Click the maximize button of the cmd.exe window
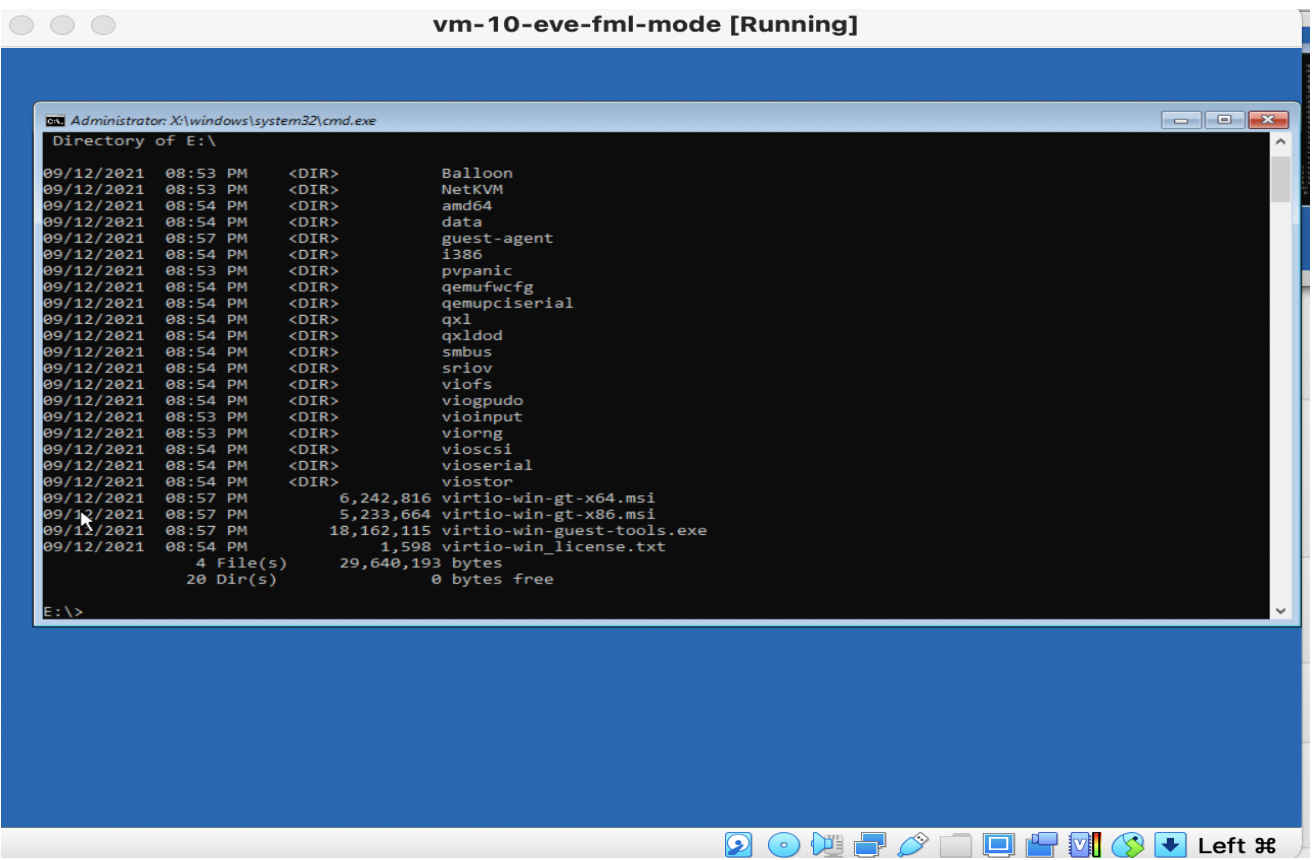The height and width of the screenshot is (860, 1314). click(1224, 119)
